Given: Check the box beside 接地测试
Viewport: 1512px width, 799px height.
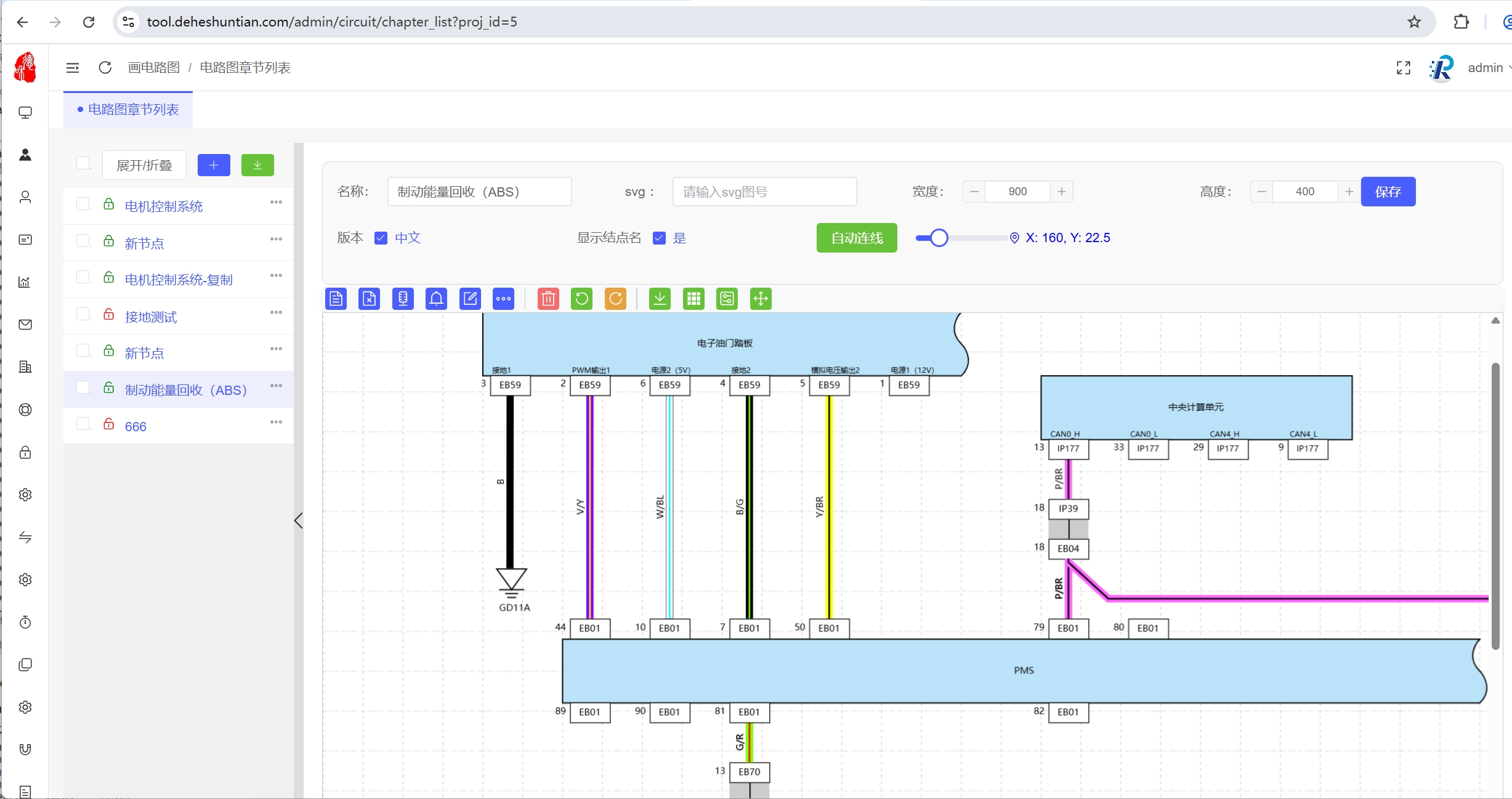Looking at the screenshot, I should coord(83,314).
